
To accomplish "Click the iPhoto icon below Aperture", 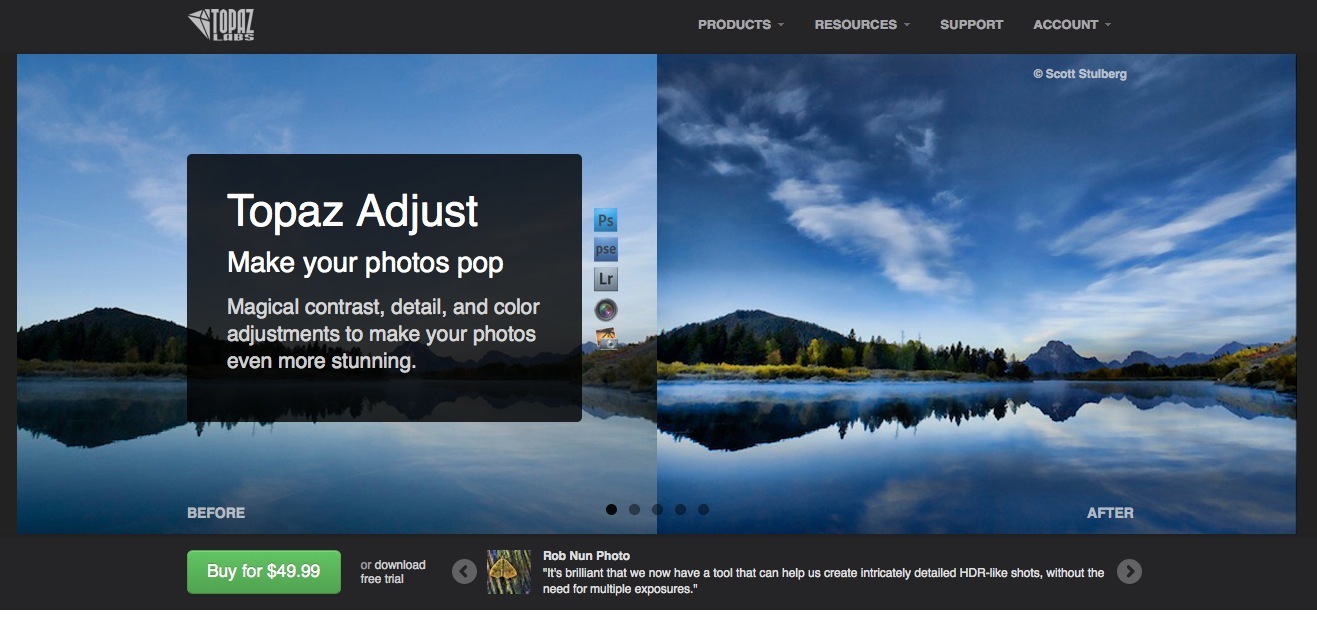I will coord(605,339).
